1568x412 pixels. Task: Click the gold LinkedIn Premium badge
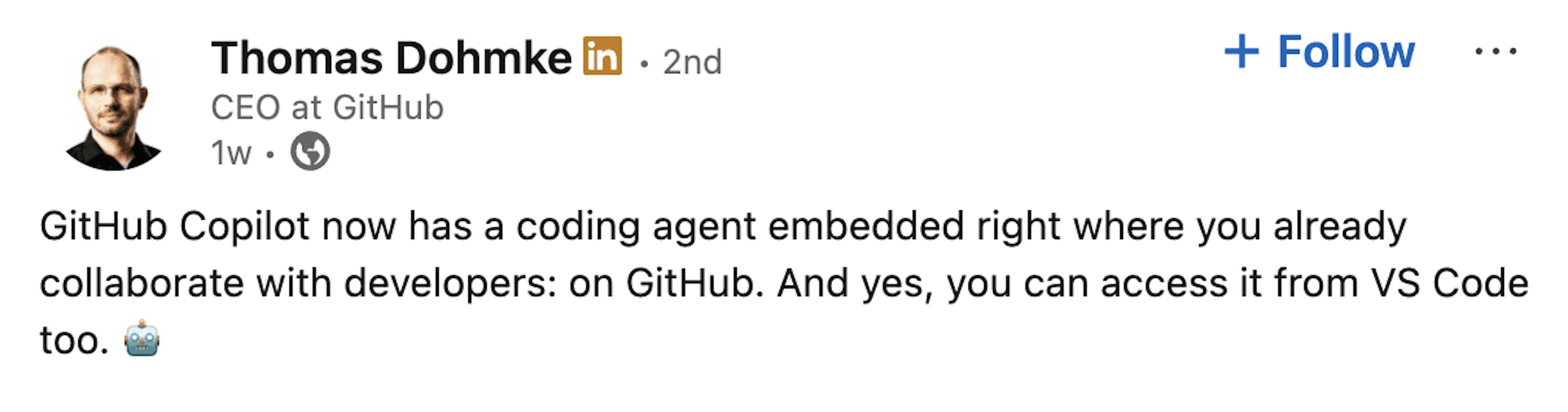click(602, 56)
